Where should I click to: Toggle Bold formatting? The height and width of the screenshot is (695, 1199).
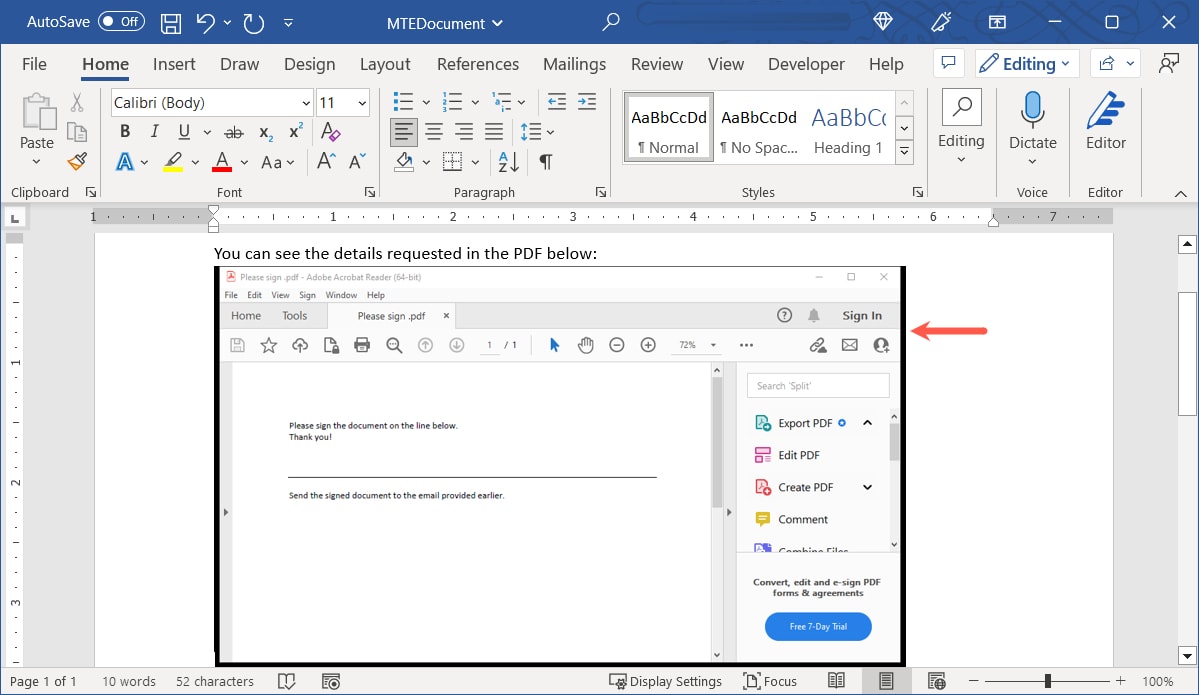pos(124,131)
